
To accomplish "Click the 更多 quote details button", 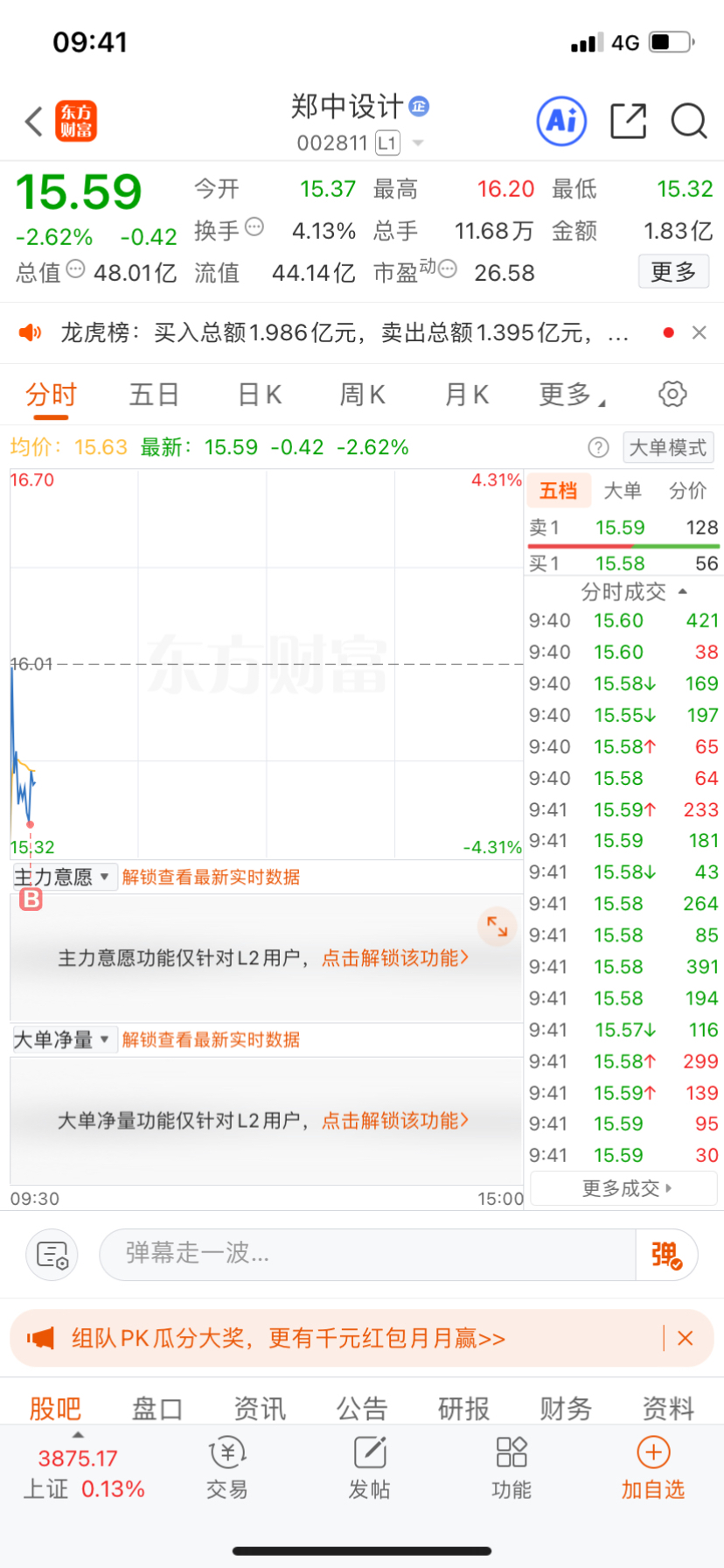I will (673, 272).
